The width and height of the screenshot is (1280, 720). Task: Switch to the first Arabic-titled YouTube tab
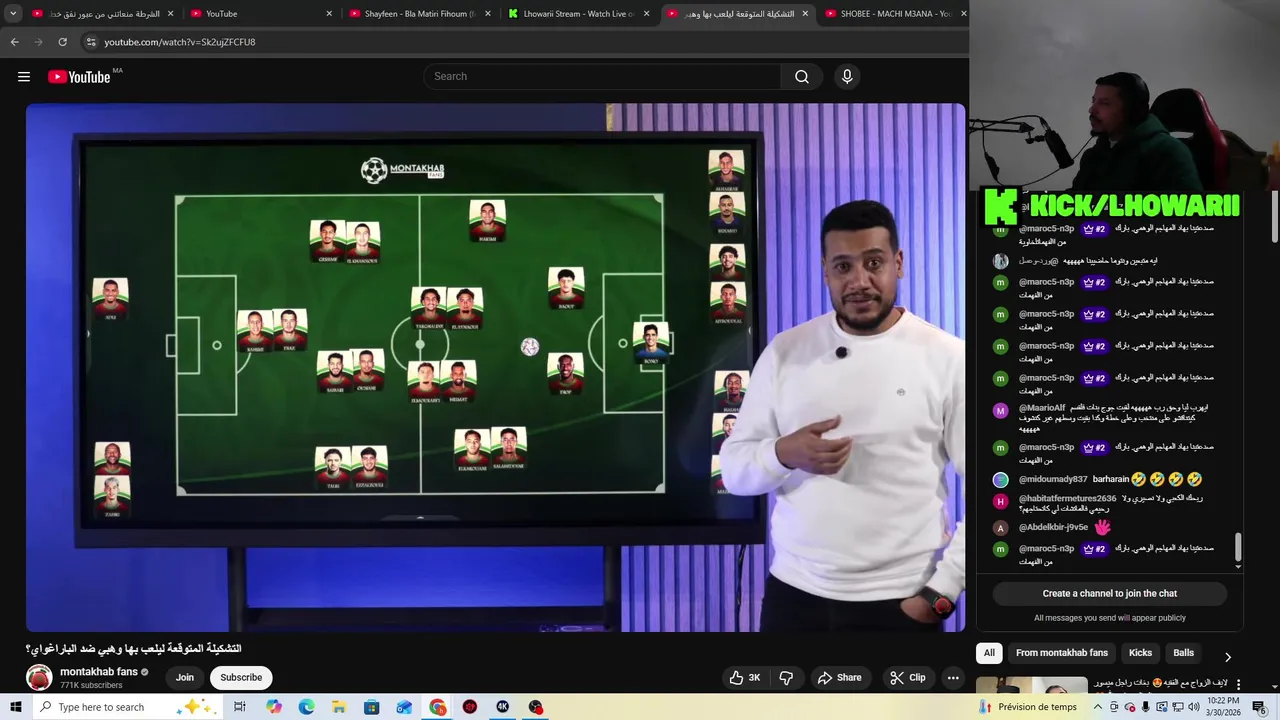(102, 14)
